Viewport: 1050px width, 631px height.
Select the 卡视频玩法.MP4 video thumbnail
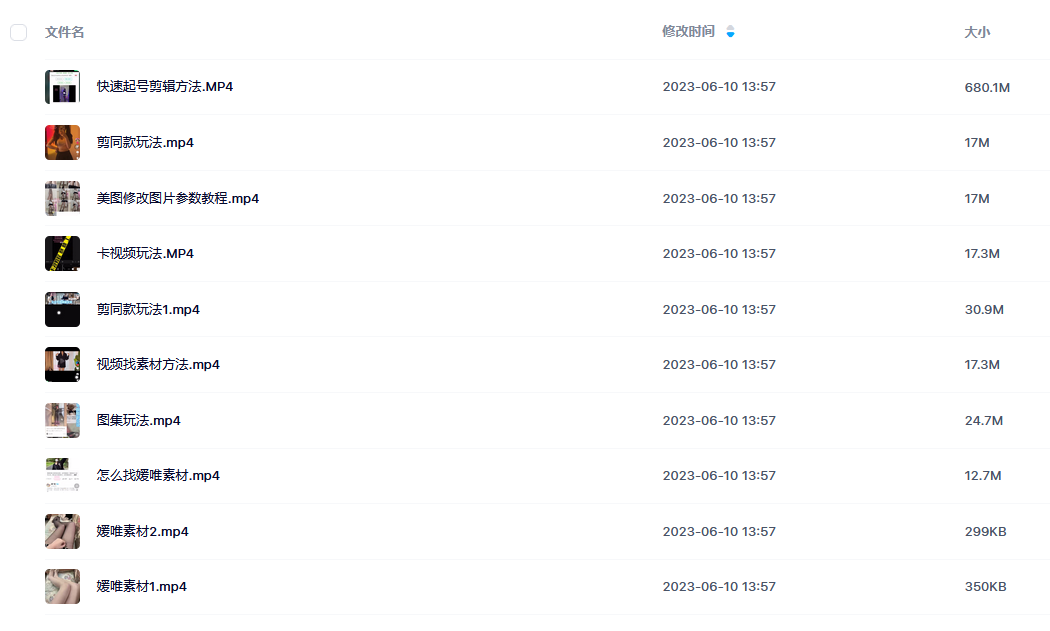pos(62,254)
